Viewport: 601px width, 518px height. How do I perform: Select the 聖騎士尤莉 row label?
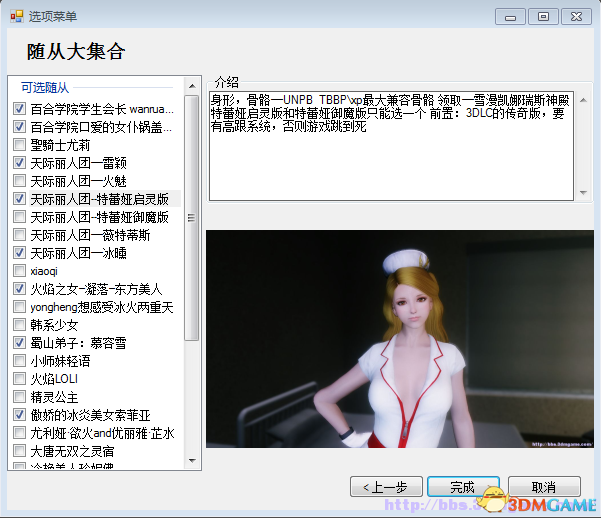pyautogui.click(x=60, y=145)
